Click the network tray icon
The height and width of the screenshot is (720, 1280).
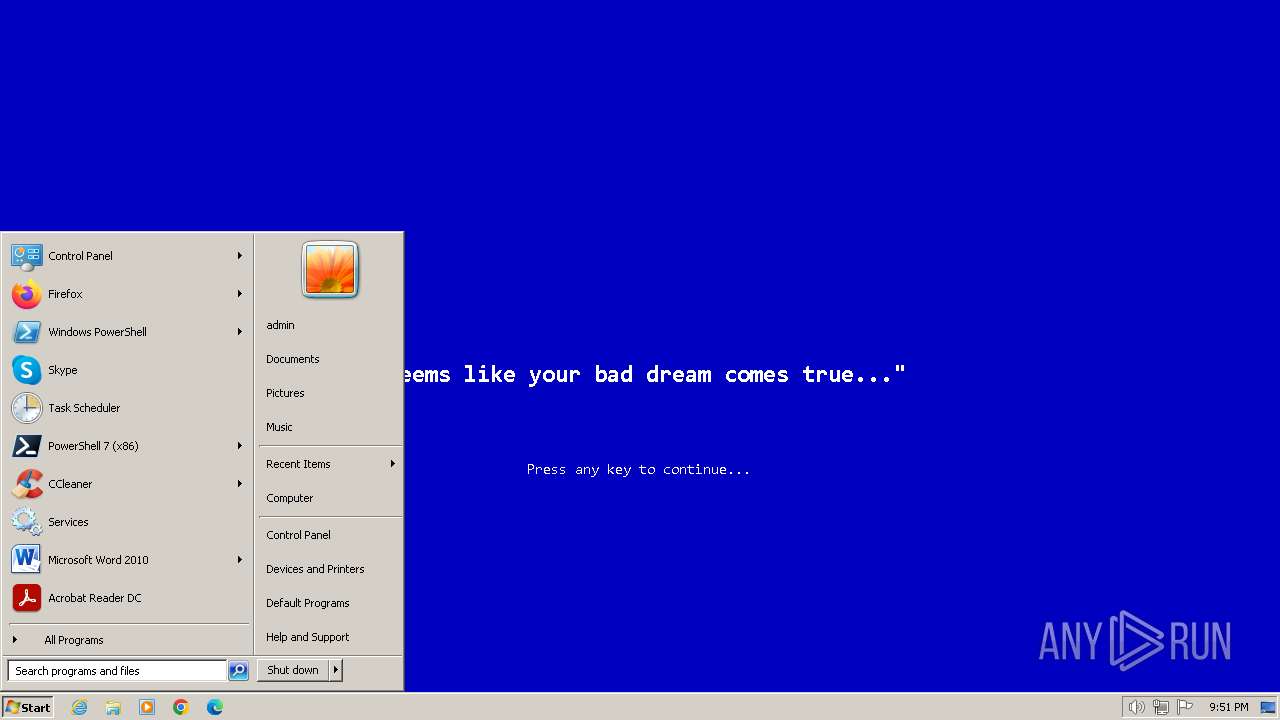point(1161,707)
